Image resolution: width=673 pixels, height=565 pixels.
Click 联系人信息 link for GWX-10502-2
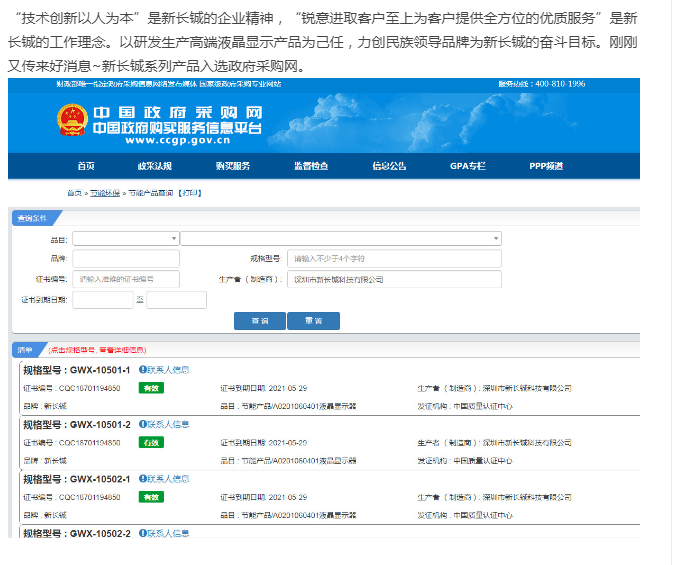tap(168, 533)
